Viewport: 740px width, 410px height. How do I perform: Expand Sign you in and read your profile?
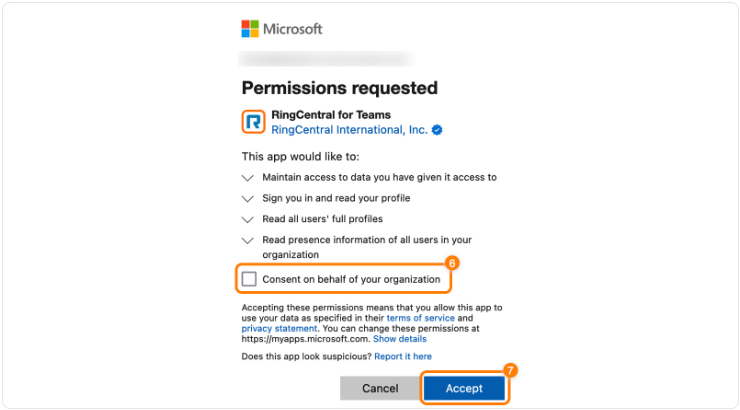tap(248, 198)
